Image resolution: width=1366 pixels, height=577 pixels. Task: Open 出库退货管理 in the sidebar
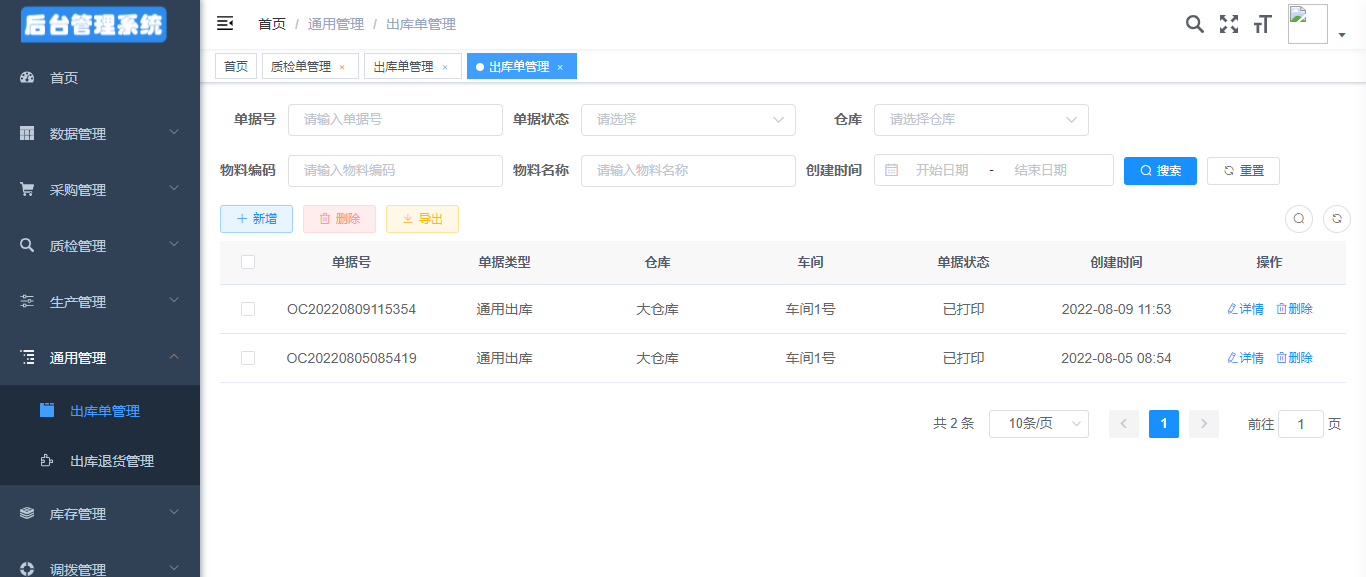point(112,461)
